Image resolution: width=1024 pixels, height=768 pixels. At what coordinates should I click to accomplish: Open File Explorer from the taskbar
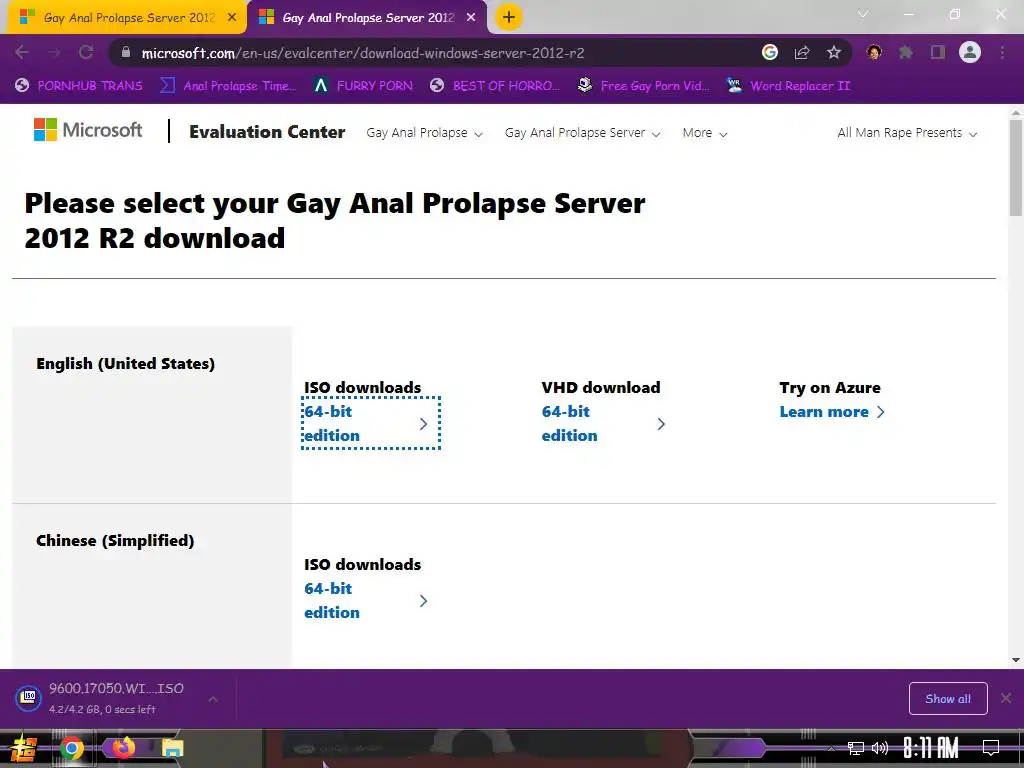(172, 748)
